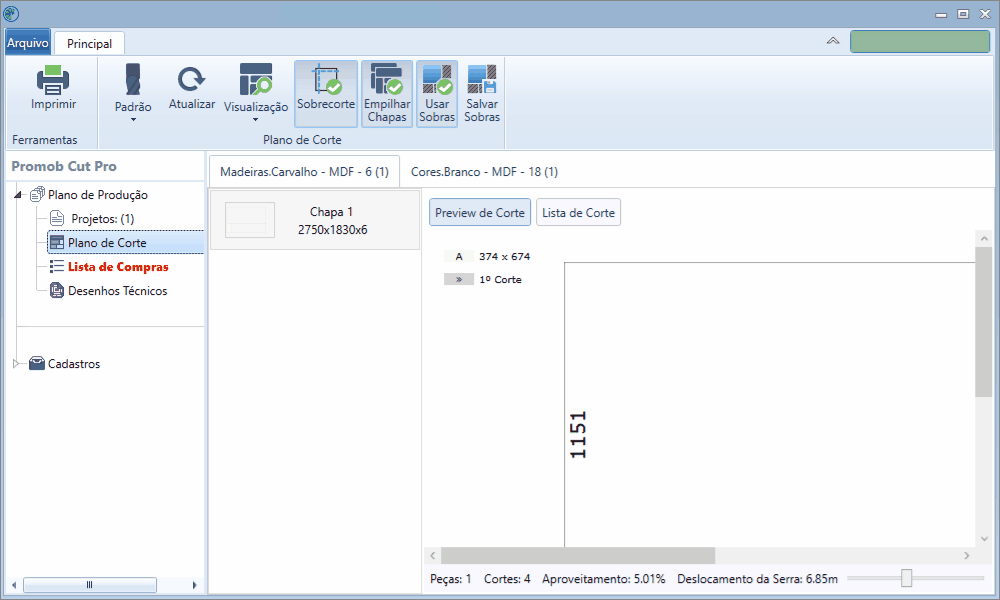The image size is (1000, 600).
Task: Click the Imprimir printer icon
Action: (53, 80)
